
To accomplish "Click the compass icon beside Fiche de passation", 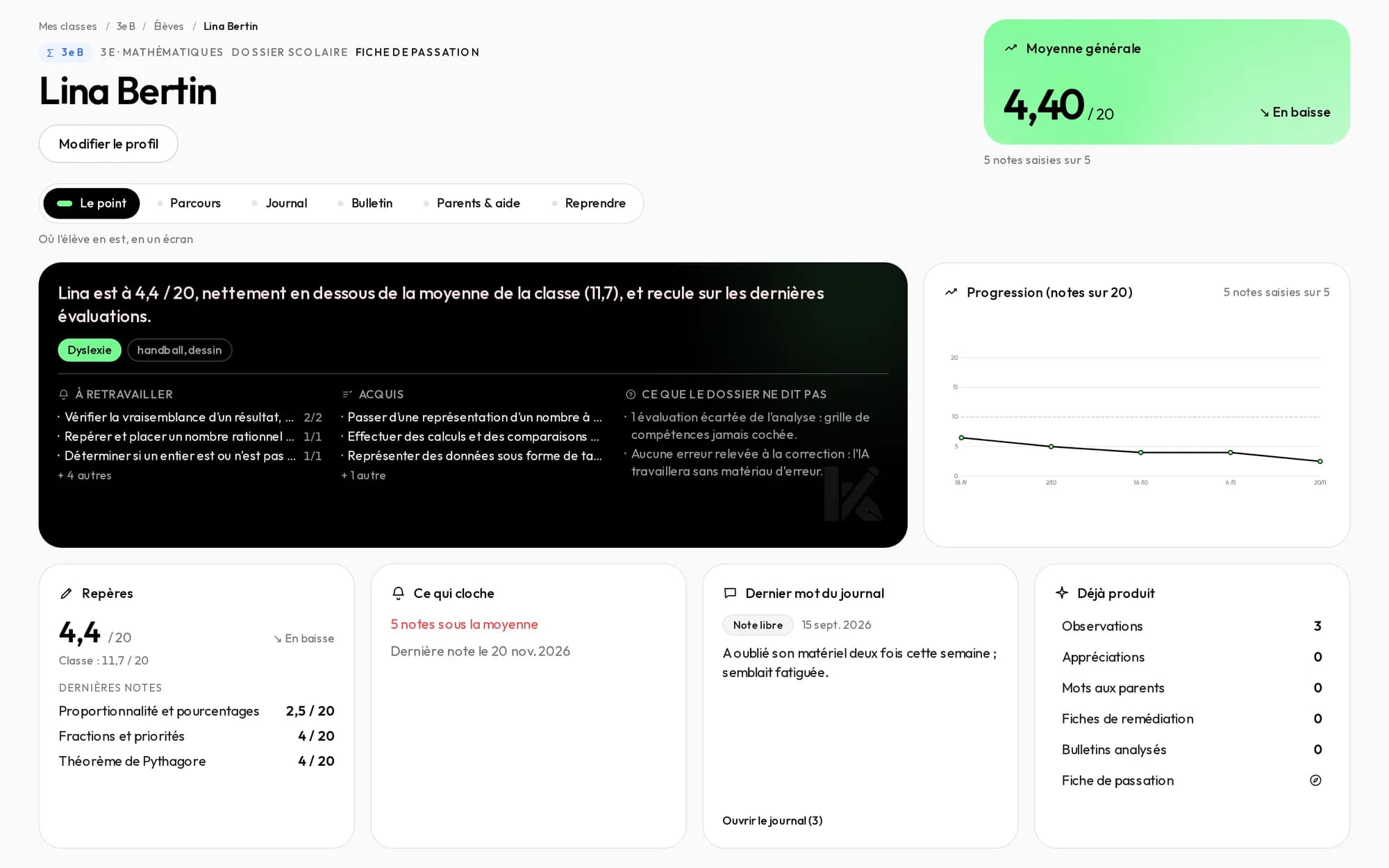I will click(x=1315, y=781).
